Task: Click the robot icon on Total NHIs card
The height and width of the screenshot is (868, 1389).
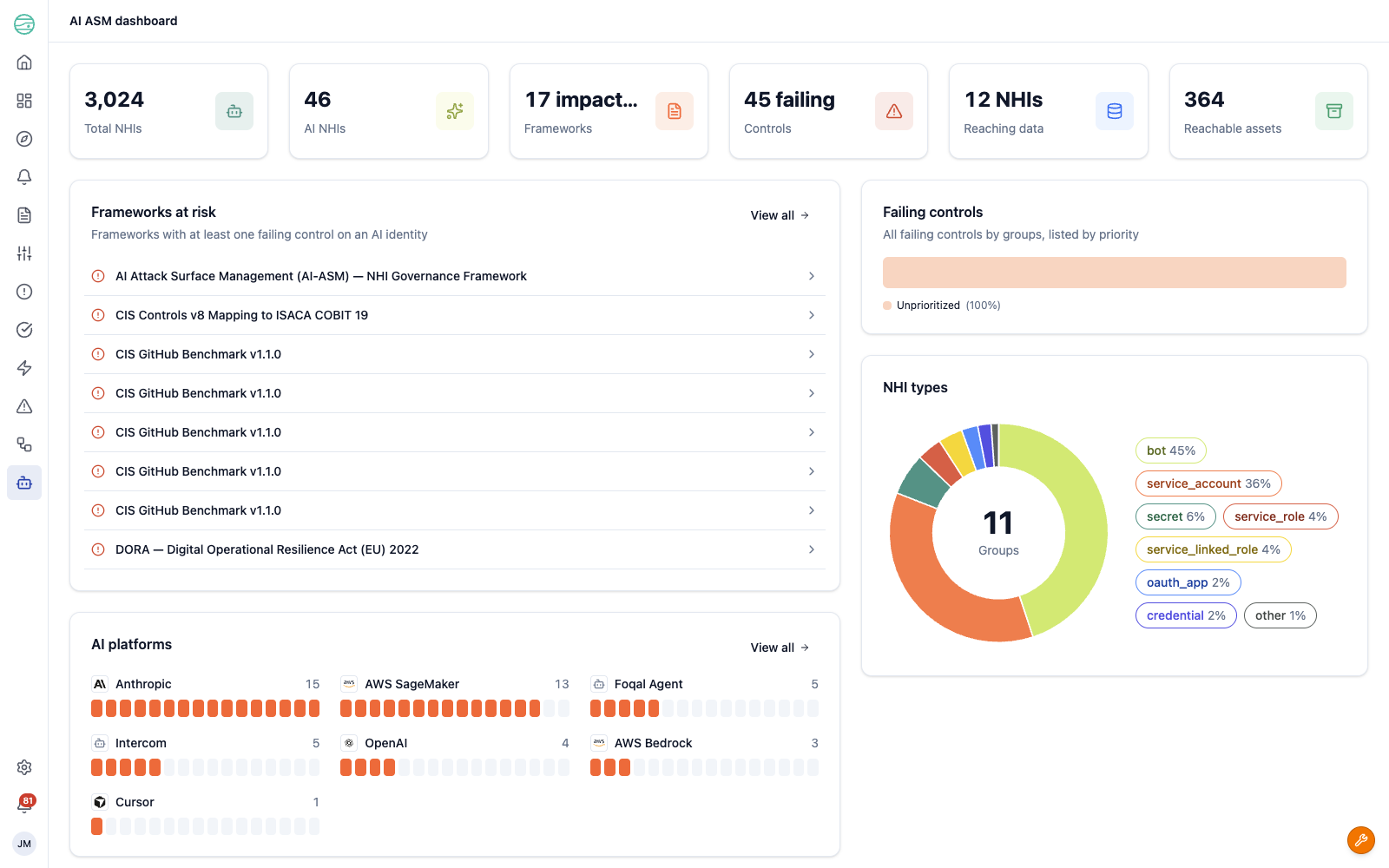Action: click(234, 111)
